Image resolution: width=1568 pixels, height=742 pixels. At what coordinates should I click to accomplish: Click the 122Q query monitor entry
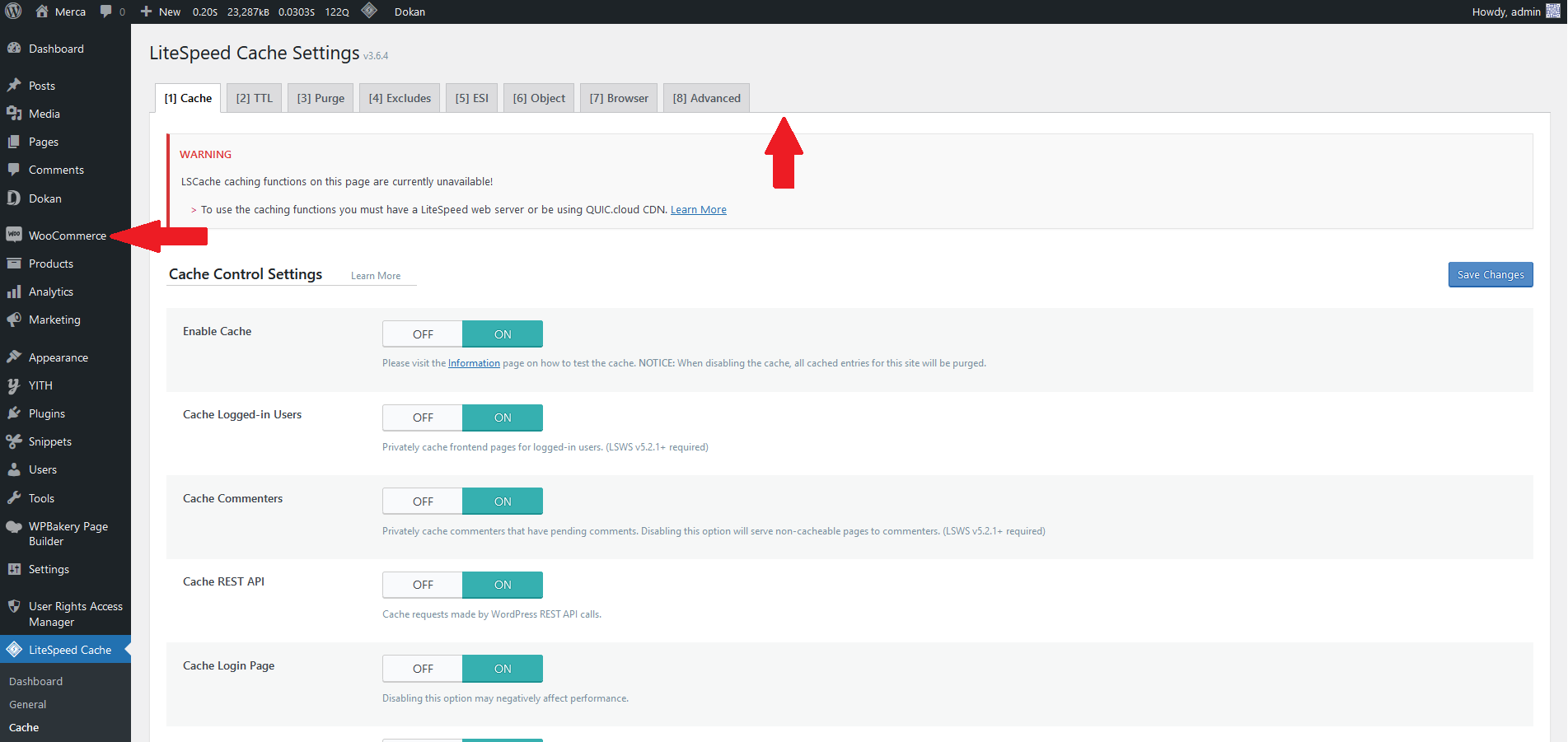pos(337,12)
